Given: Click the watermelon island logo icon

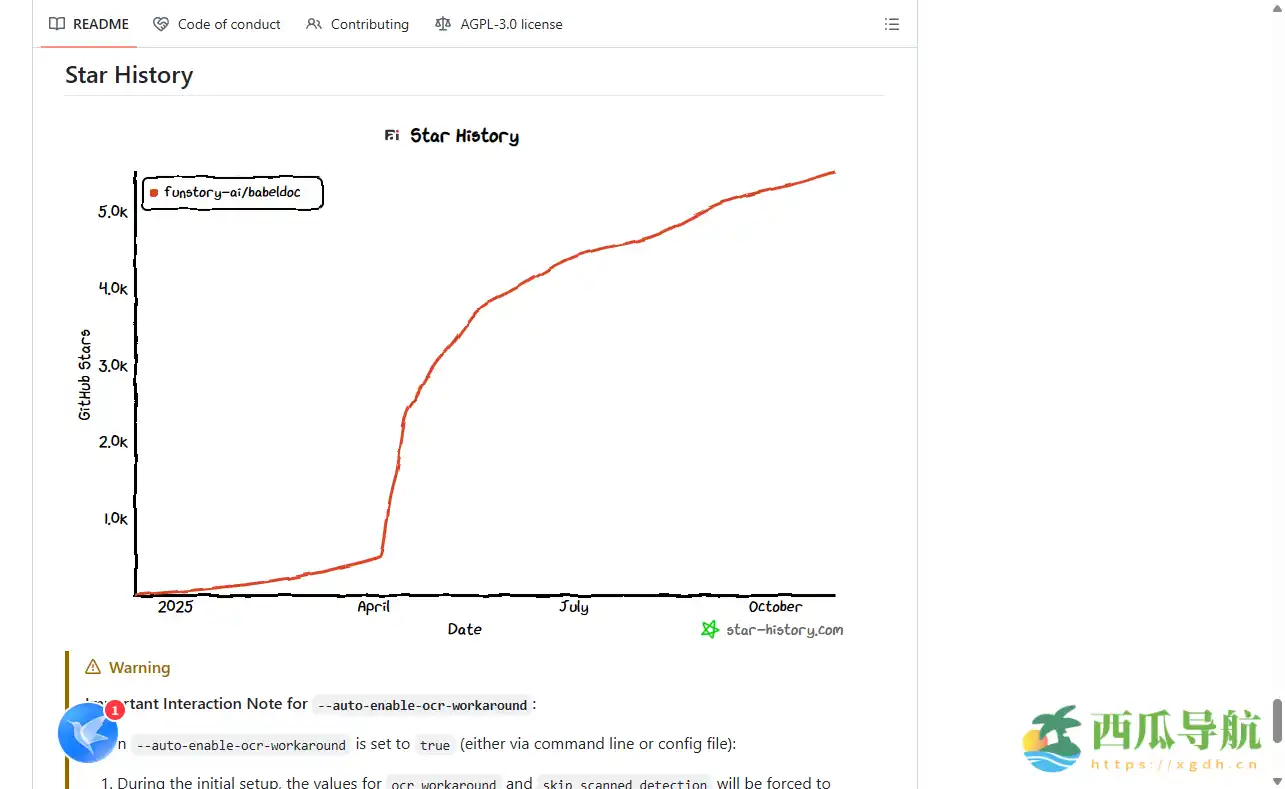Looking at the screenshot, I should pos(1053,738).
